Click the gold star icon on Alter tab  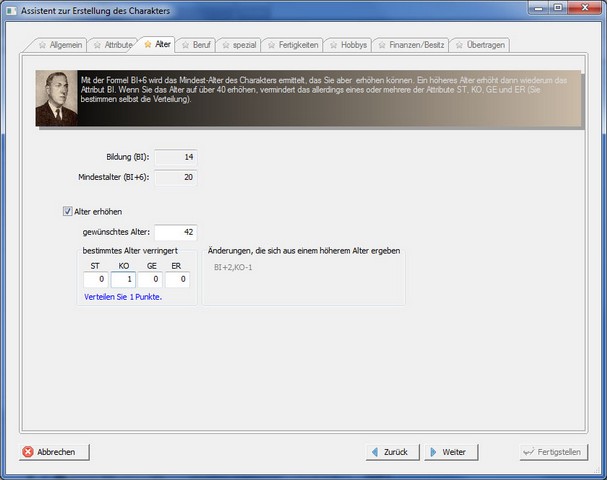coord(147,45)
